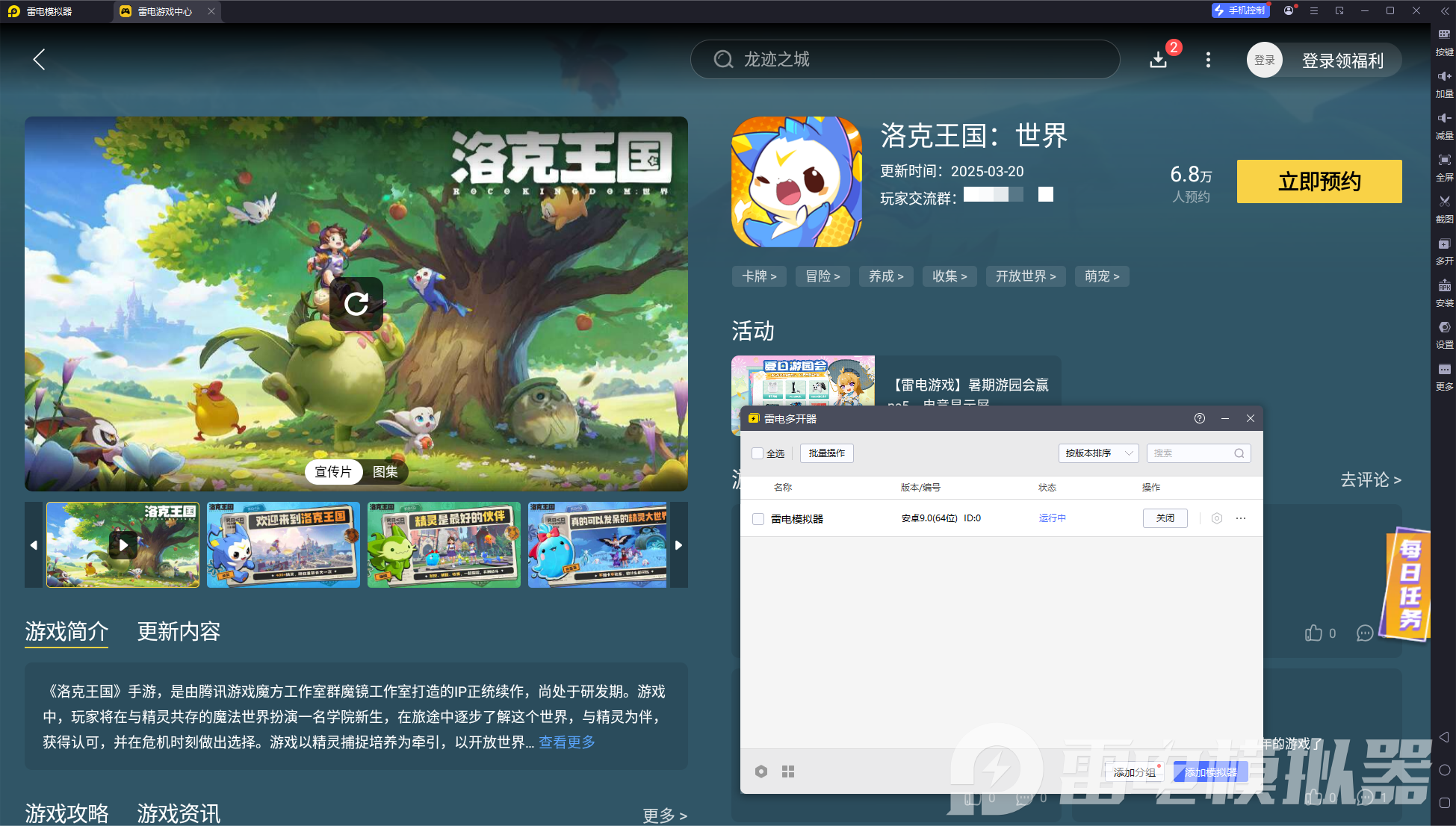This screenshot has width=1456, height=826.
Task: Click the download manager icon
Action: tap(1158, 60)
